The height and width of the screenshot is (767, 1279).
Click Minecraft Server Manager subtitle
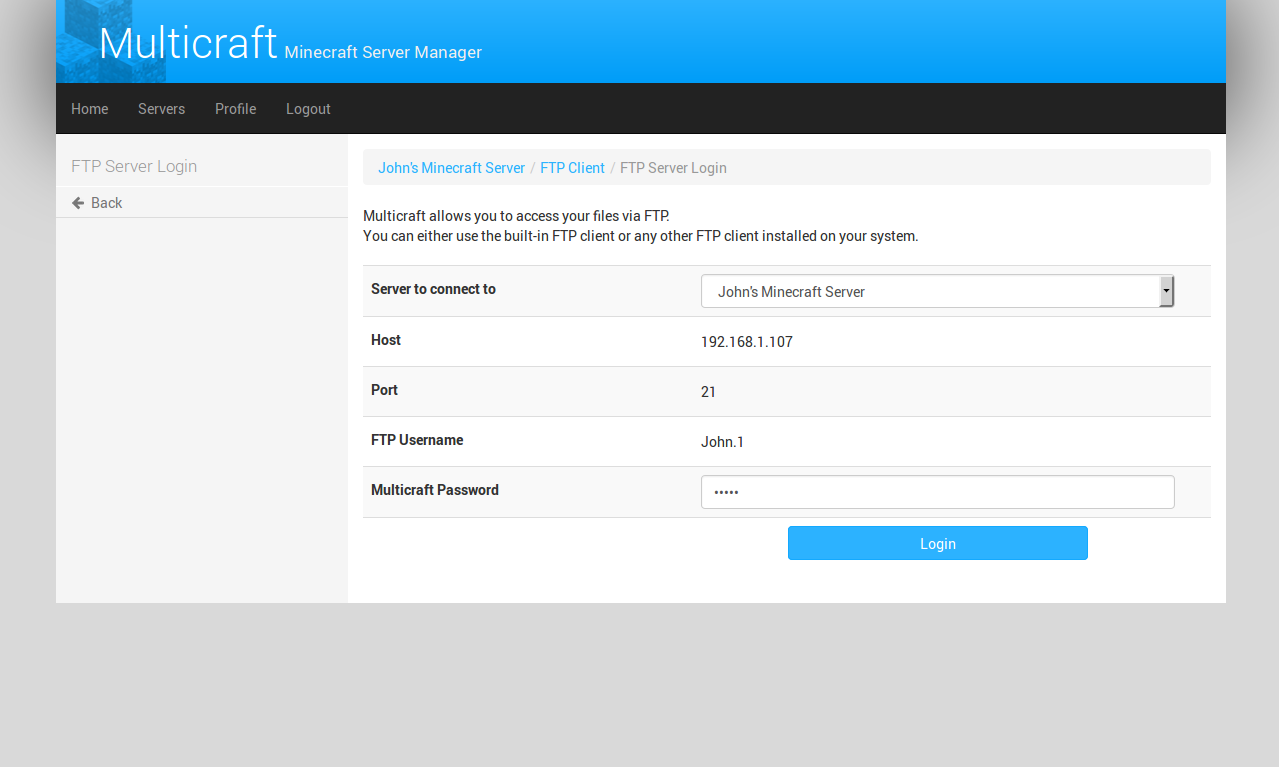[383, 52]
